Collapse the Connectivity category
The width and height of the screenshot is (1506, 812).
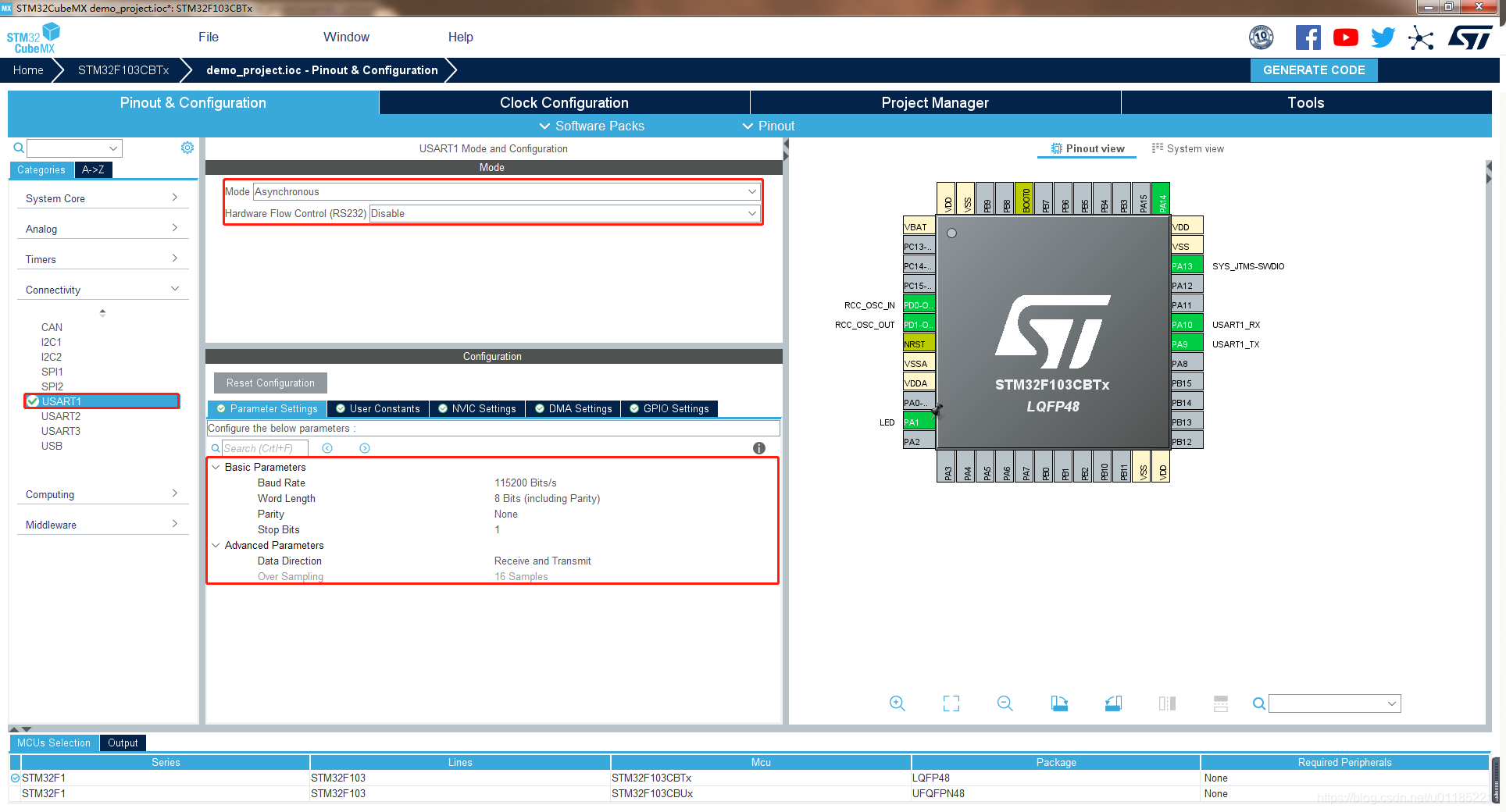tap(102, 290)
